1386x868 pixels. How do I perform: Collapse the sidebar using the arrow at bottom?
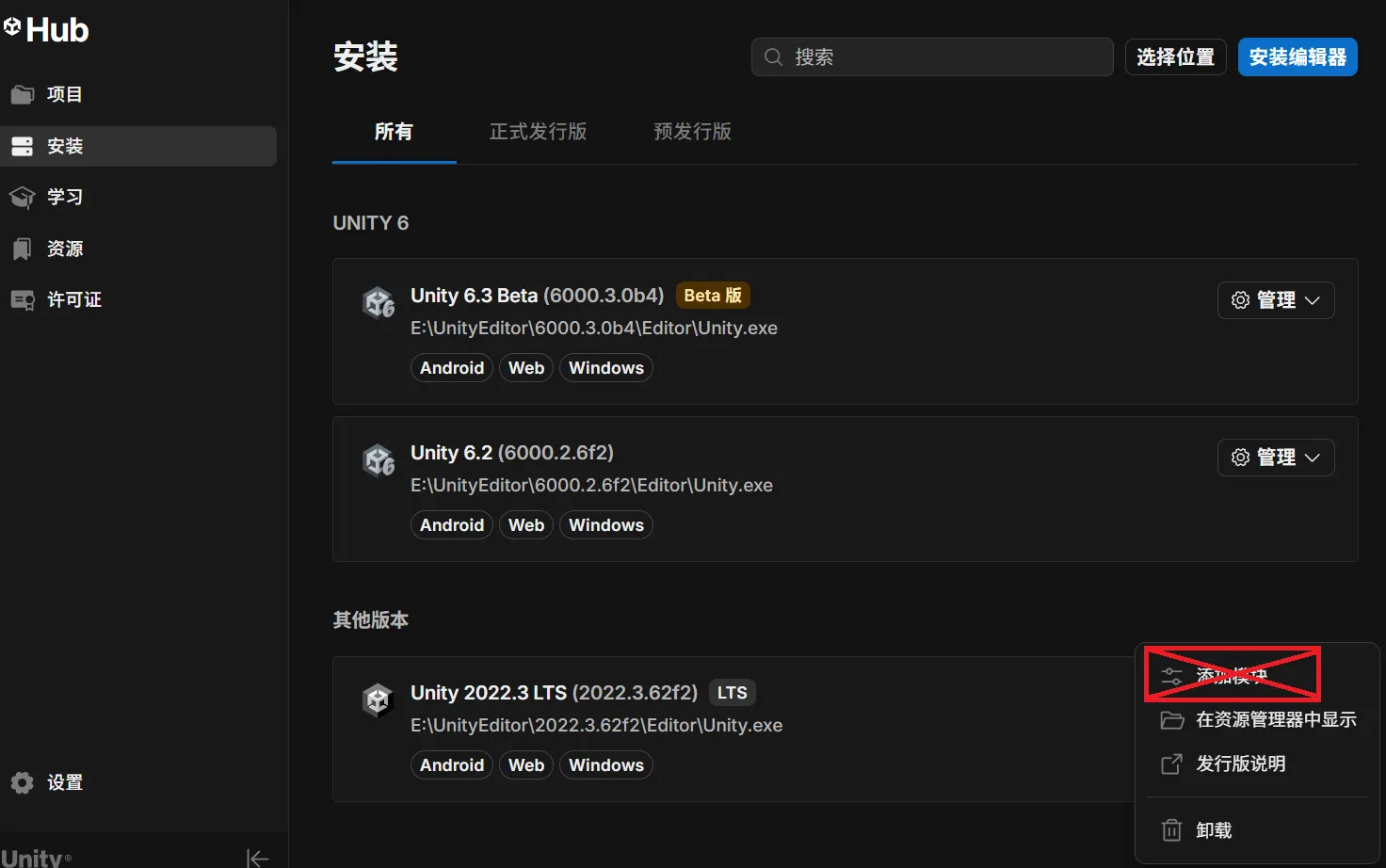(x=257, y=858)
